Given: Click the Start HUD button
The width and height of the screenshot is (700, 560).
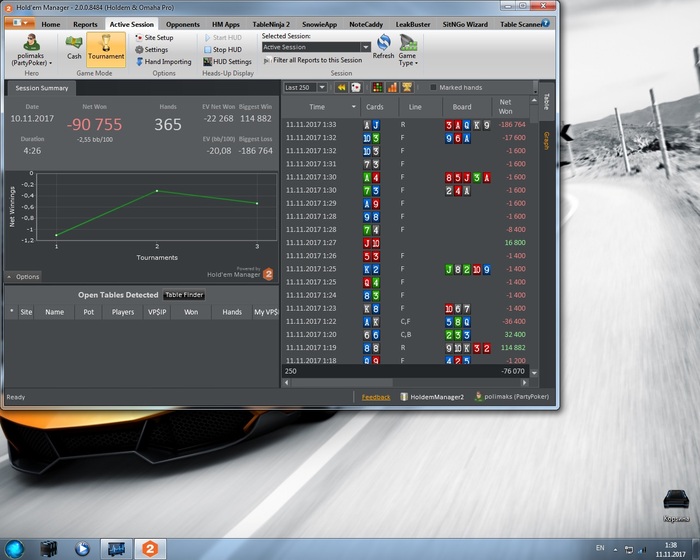Looking at the screenshot, I should click(223, 38).
